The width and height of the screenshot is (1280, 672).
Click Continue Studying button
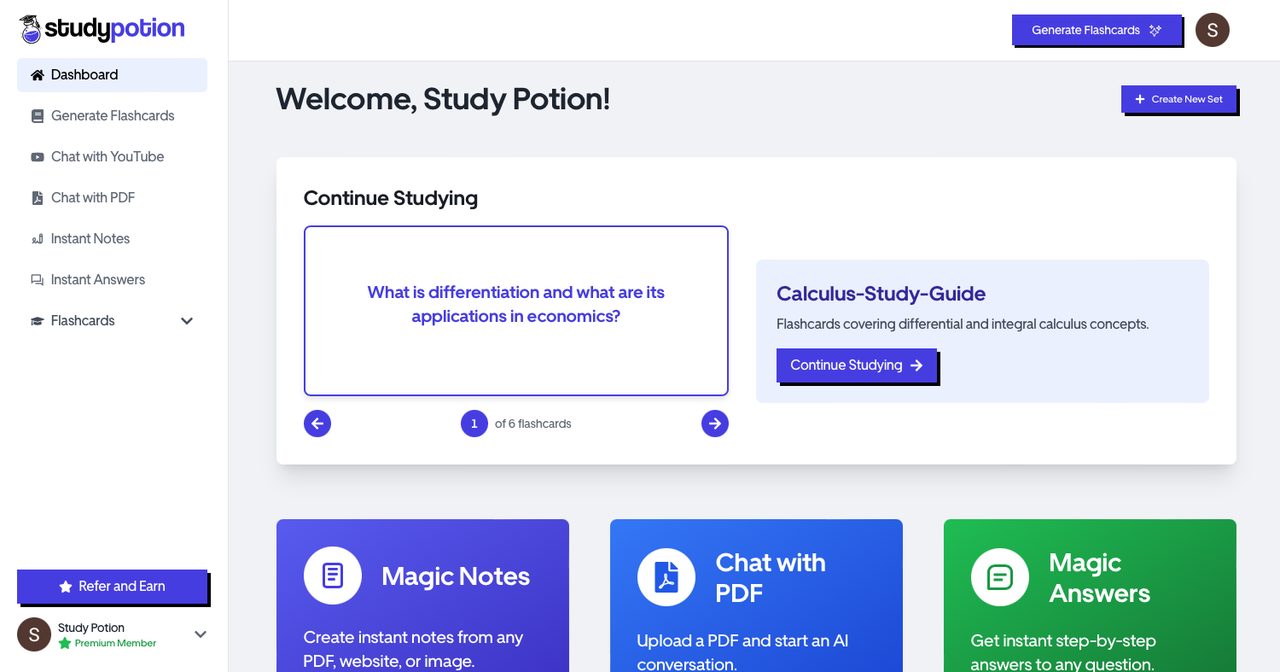tap(857, 365)
